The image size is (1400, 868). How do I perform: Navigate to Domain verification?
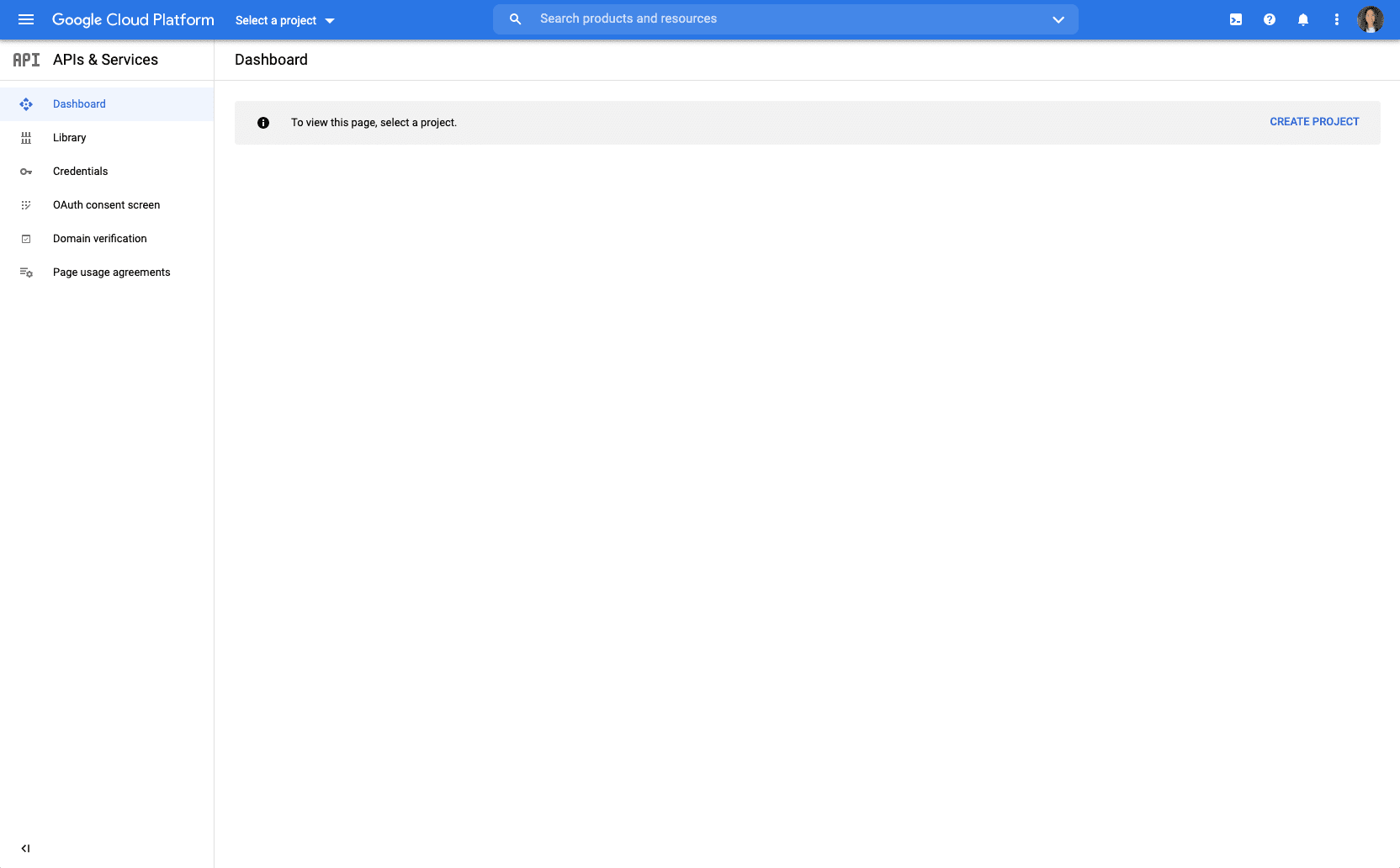tap(99, 239)
